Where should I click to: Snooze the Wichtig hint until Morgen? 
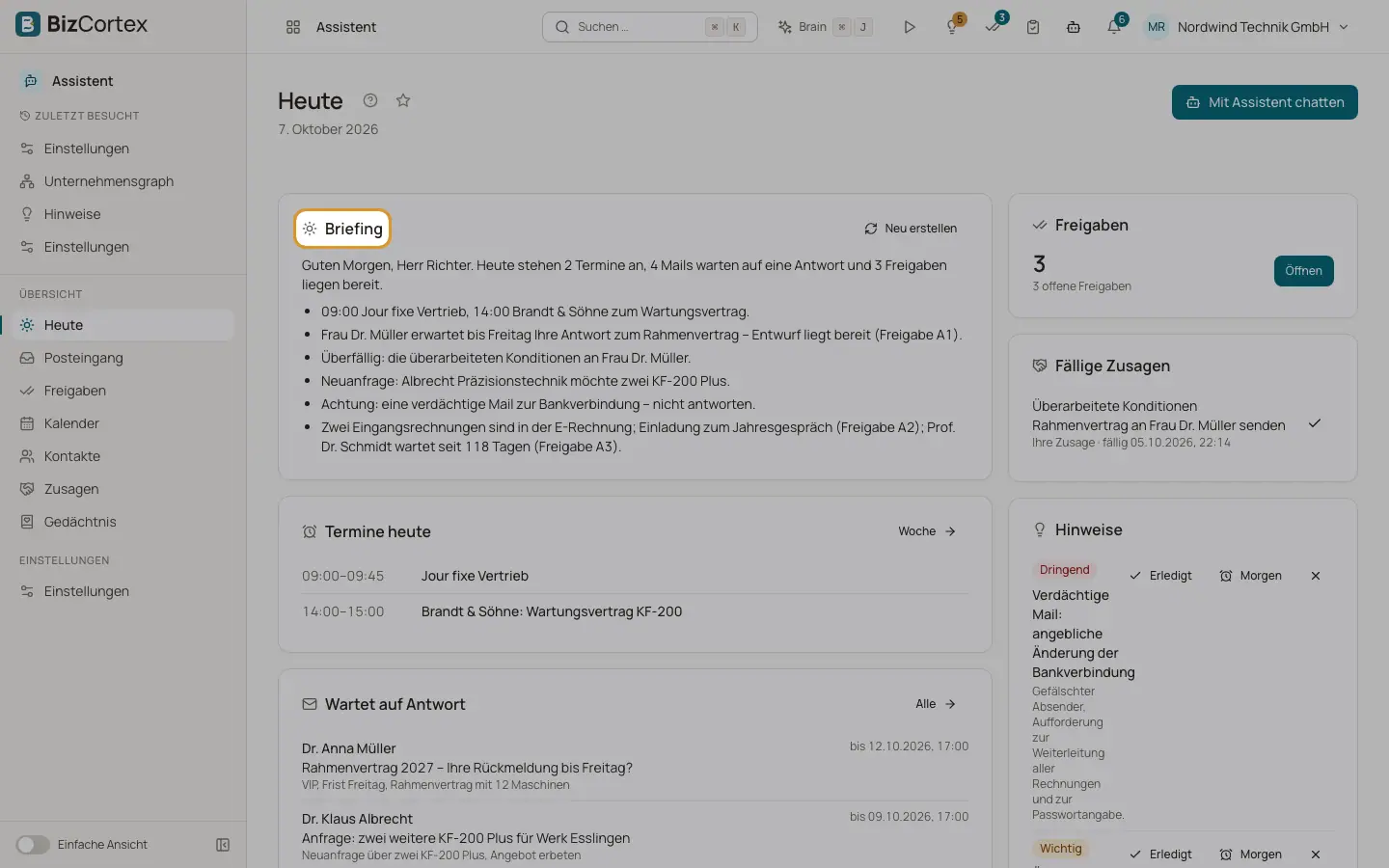click(x=1251, y=854)
